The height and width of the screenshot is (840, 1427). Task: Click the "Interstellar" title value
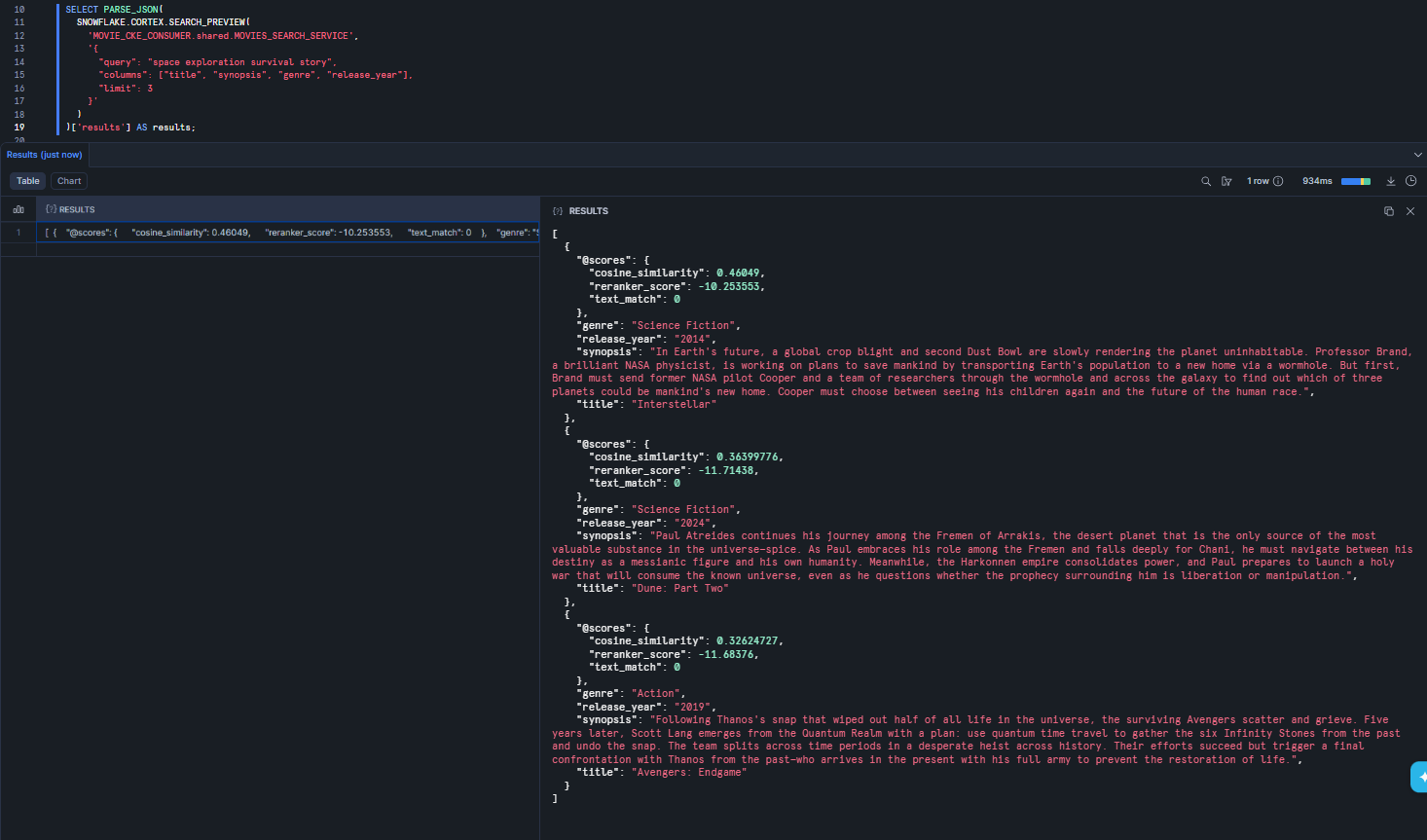674,405
